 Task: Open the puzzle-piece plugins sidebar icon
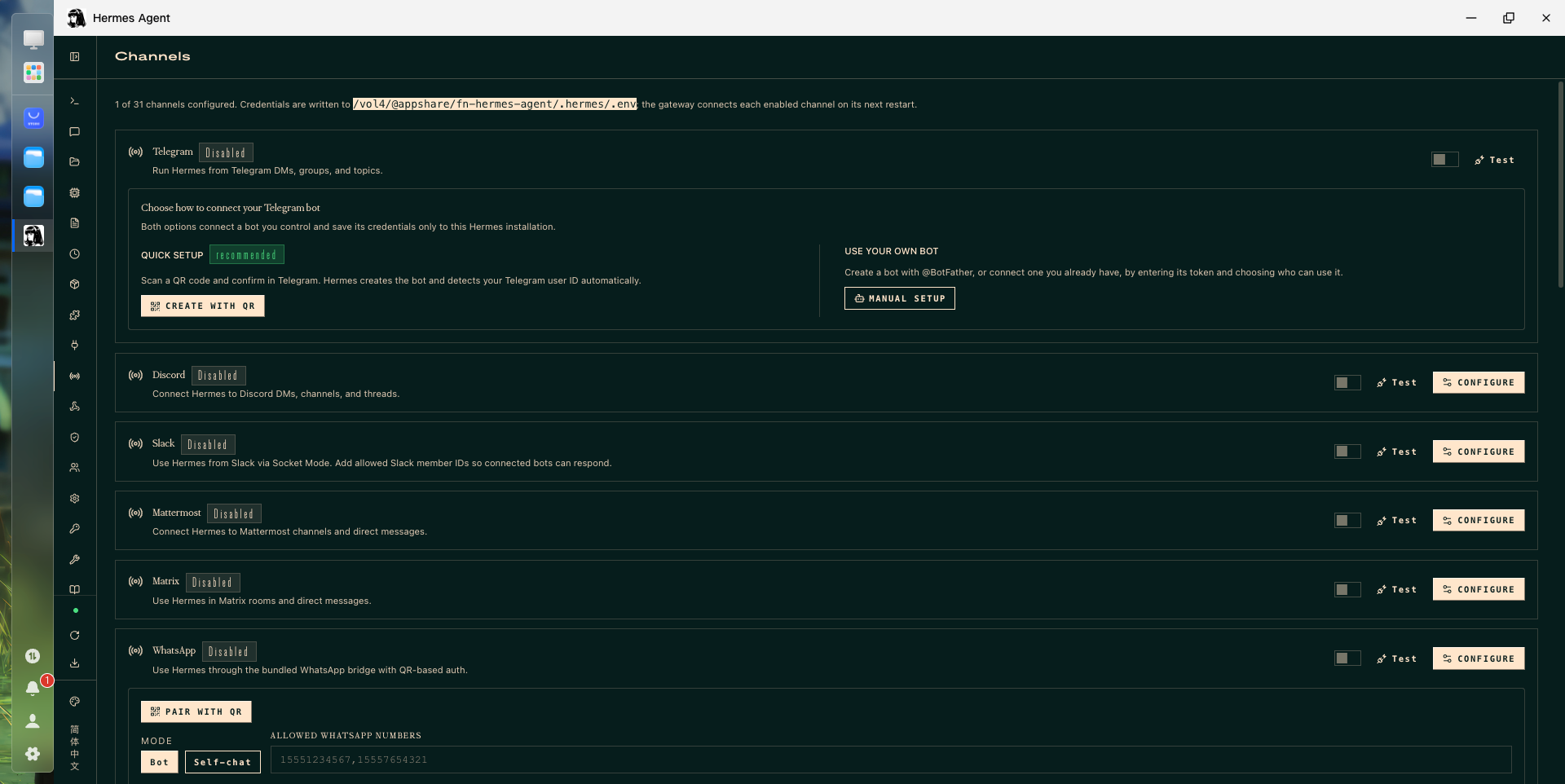point(74,315)
